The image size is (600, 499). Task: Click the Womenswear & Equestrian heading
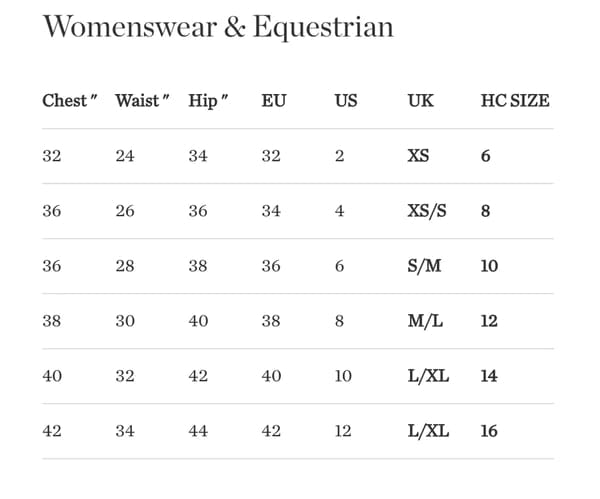[x=218, y=27]
